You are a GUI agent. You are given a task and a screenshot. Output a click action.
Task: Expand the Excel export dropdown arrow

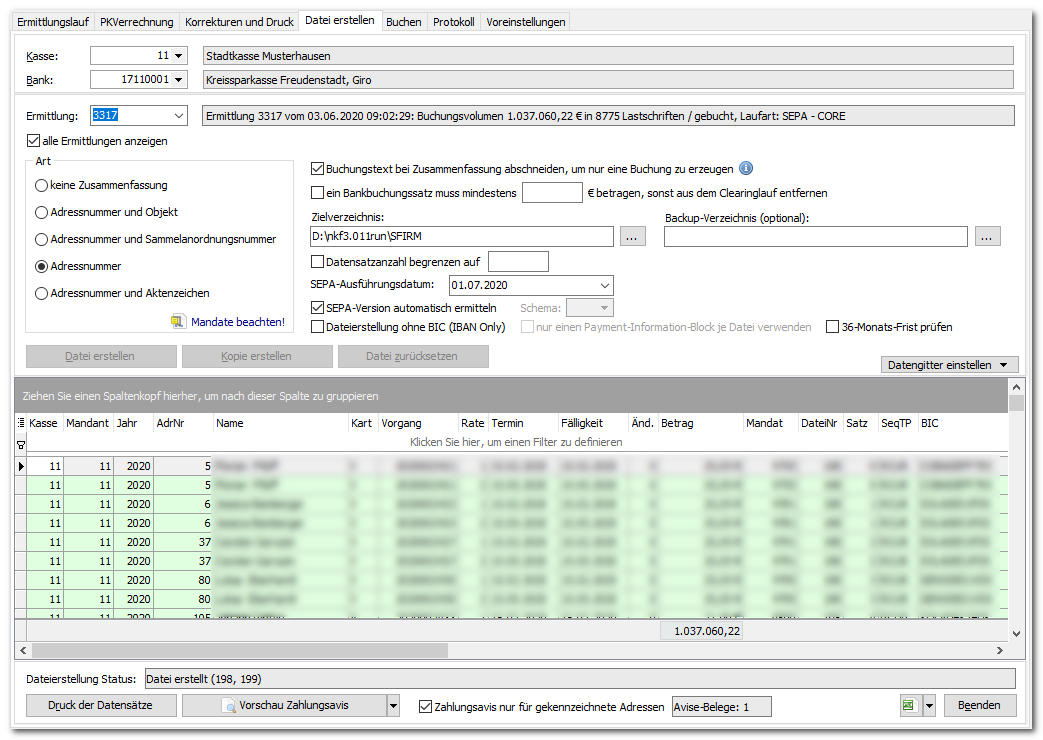click(929, 705)
